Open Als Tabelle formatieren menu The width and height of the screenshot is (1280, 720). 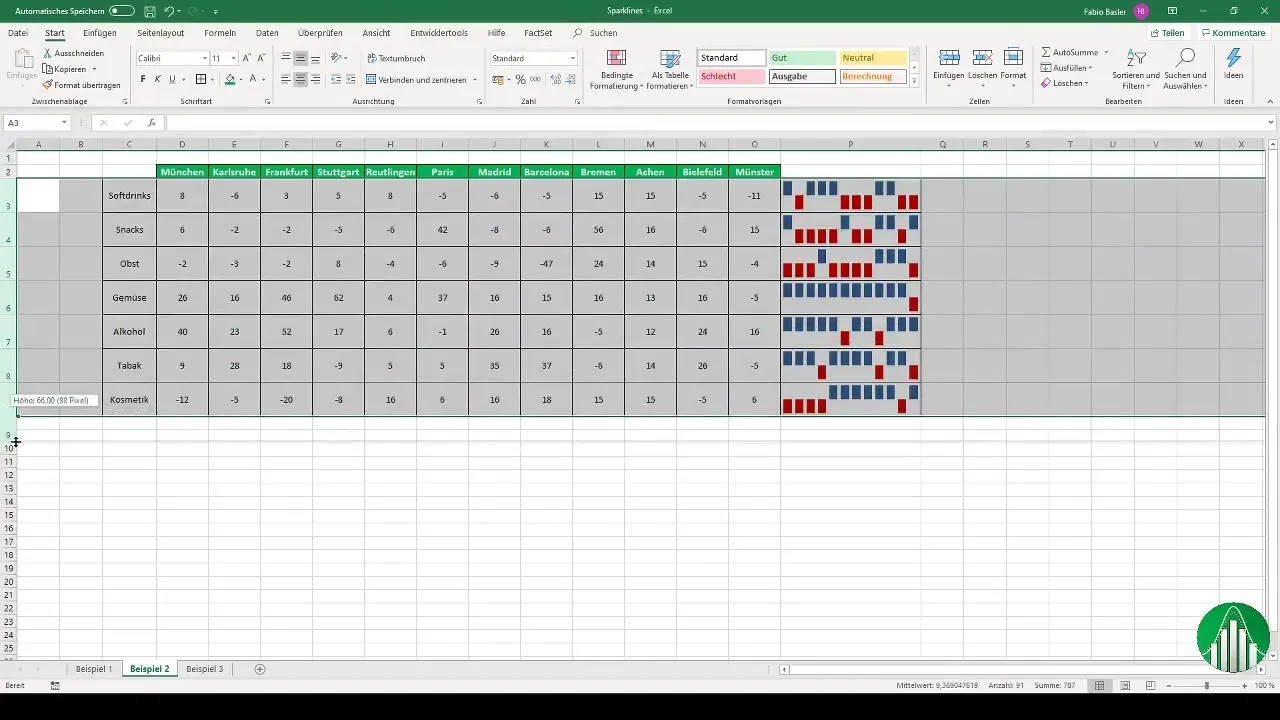670,69
